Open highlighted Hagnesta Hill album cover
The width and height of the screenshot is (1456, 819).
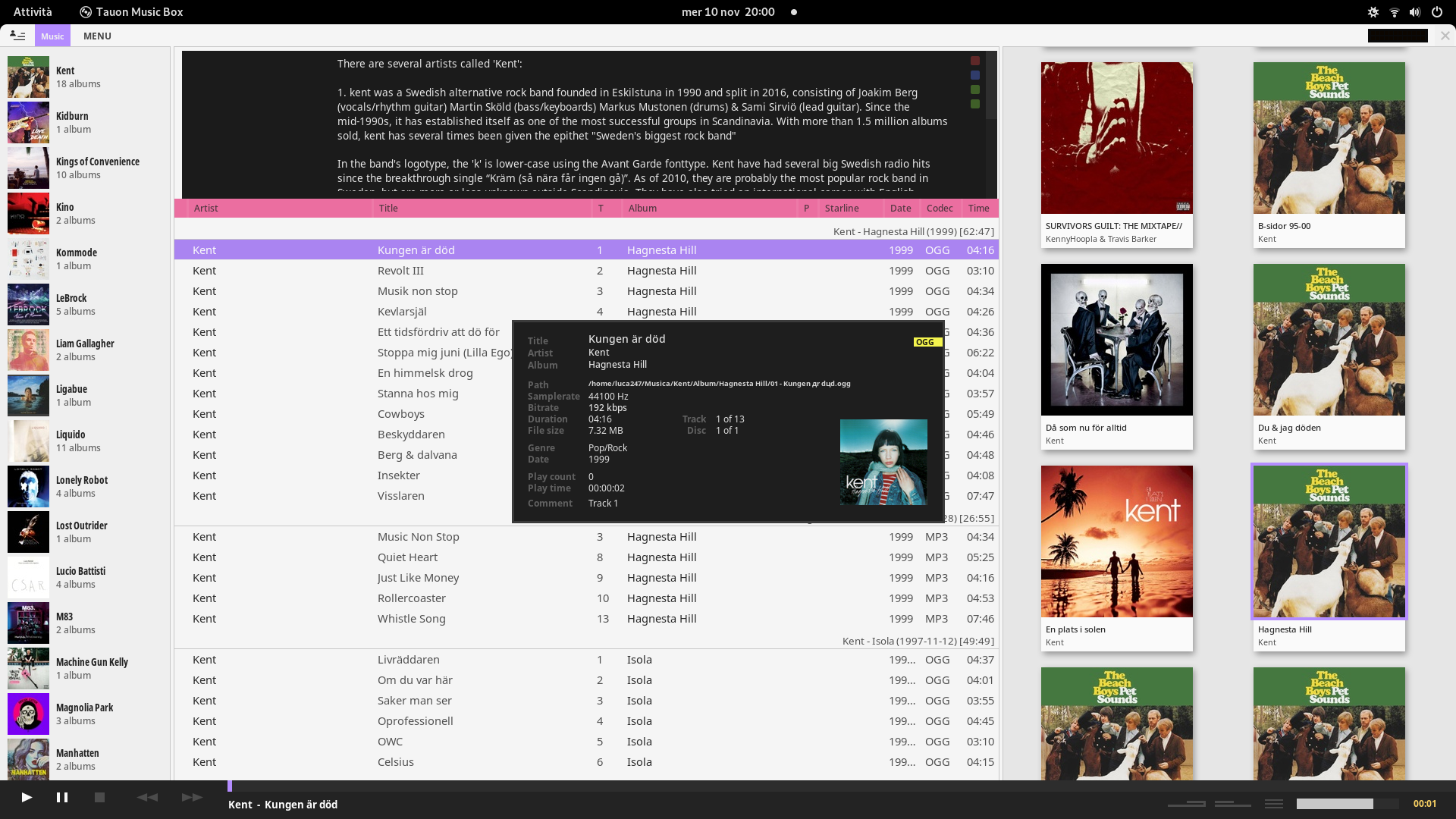[x=1329, y=541]
